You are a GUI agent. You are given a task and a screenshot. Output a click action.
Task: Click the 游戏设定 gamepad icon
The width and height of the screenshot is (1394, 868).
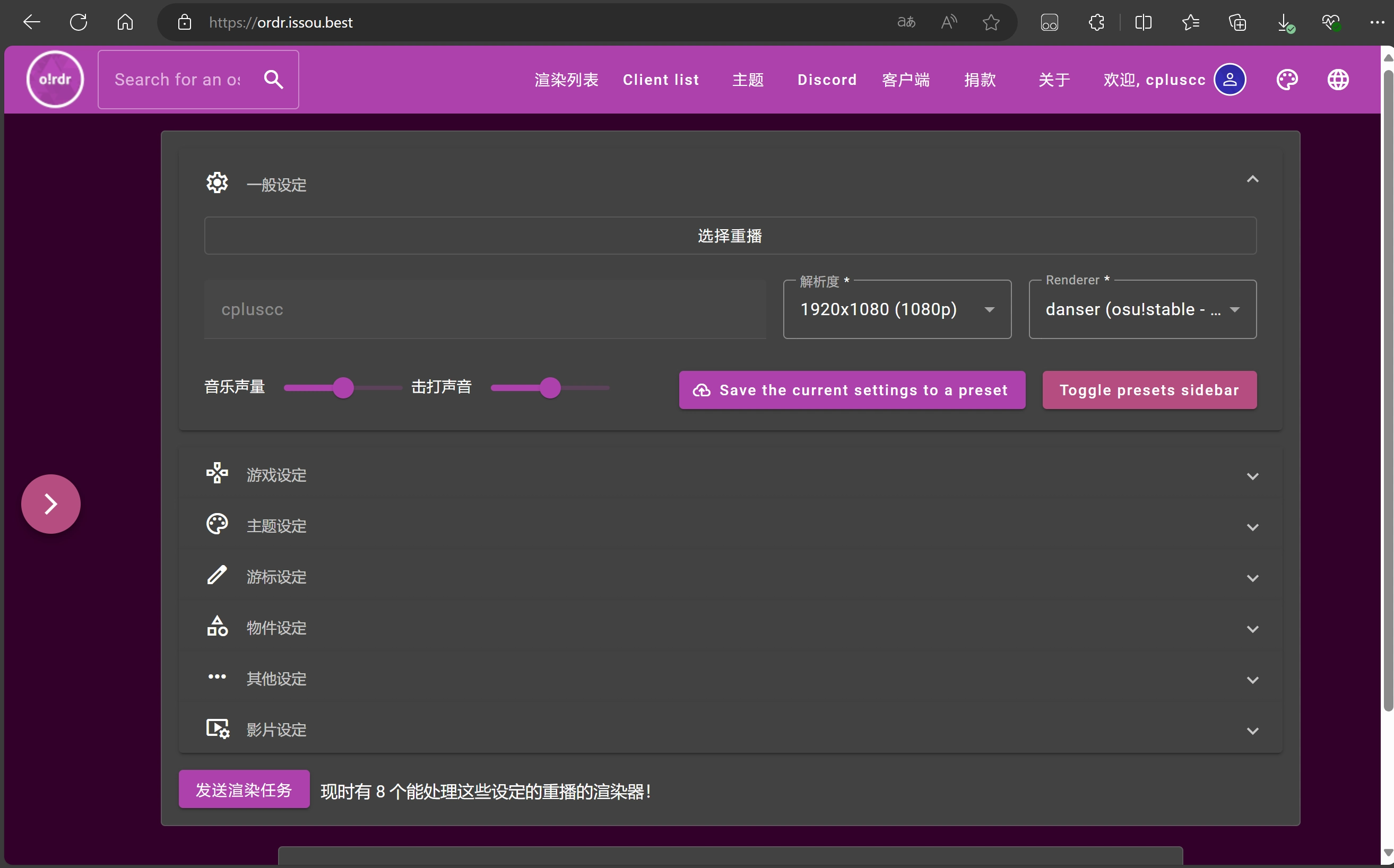(217, 474)
